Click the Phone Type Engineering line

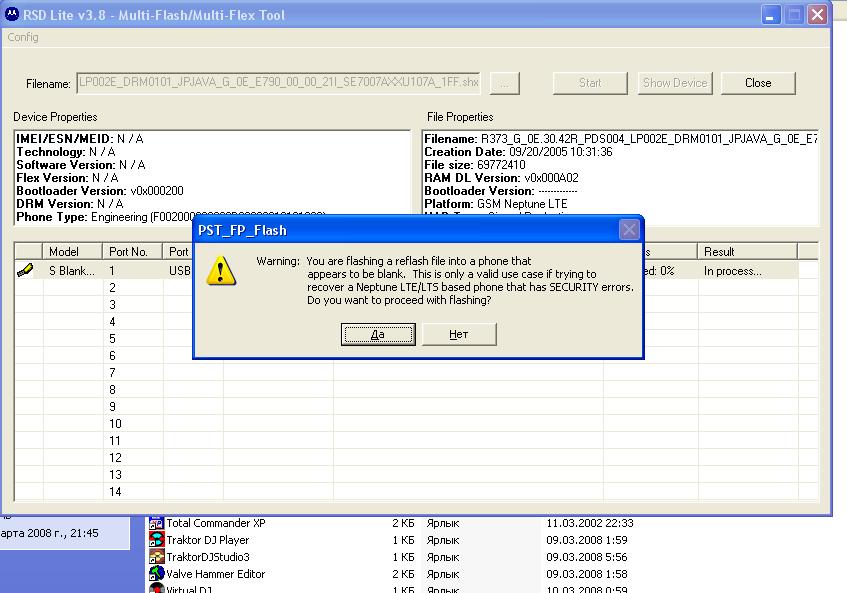pos(170,217)
